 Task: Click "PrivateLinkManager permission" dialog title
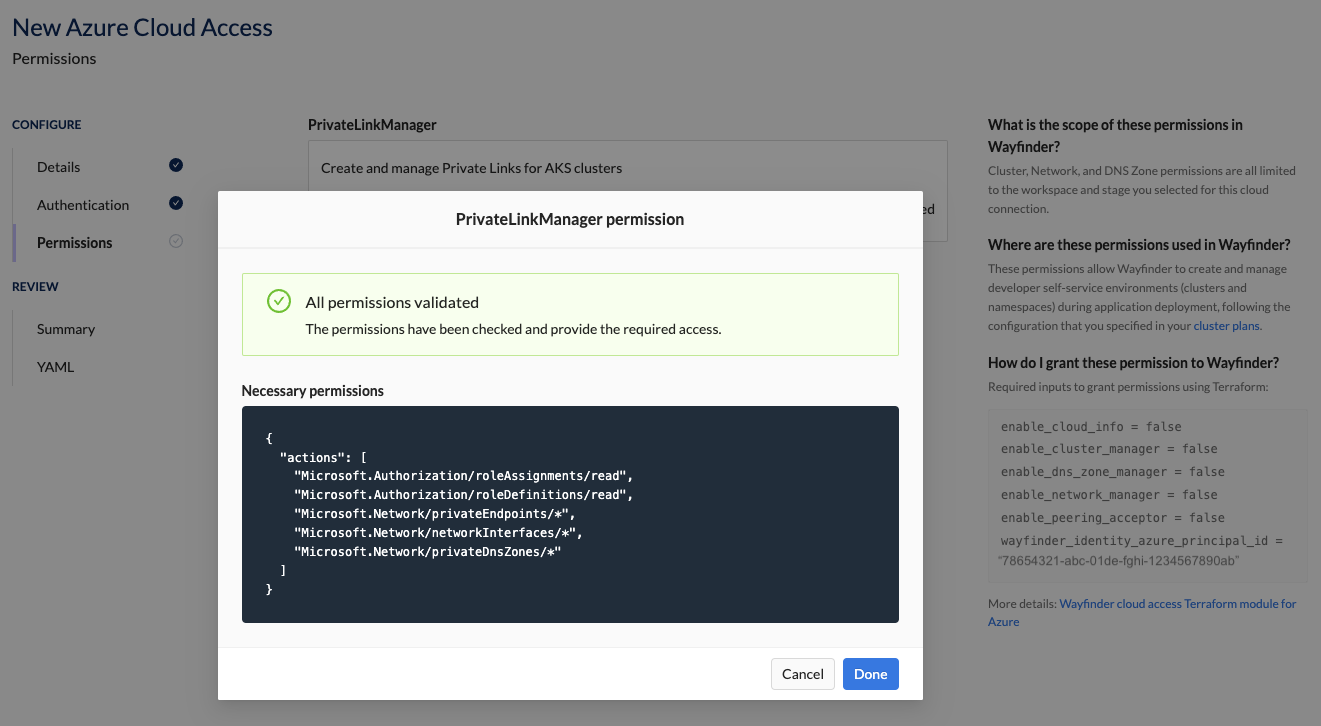[570, 219]
